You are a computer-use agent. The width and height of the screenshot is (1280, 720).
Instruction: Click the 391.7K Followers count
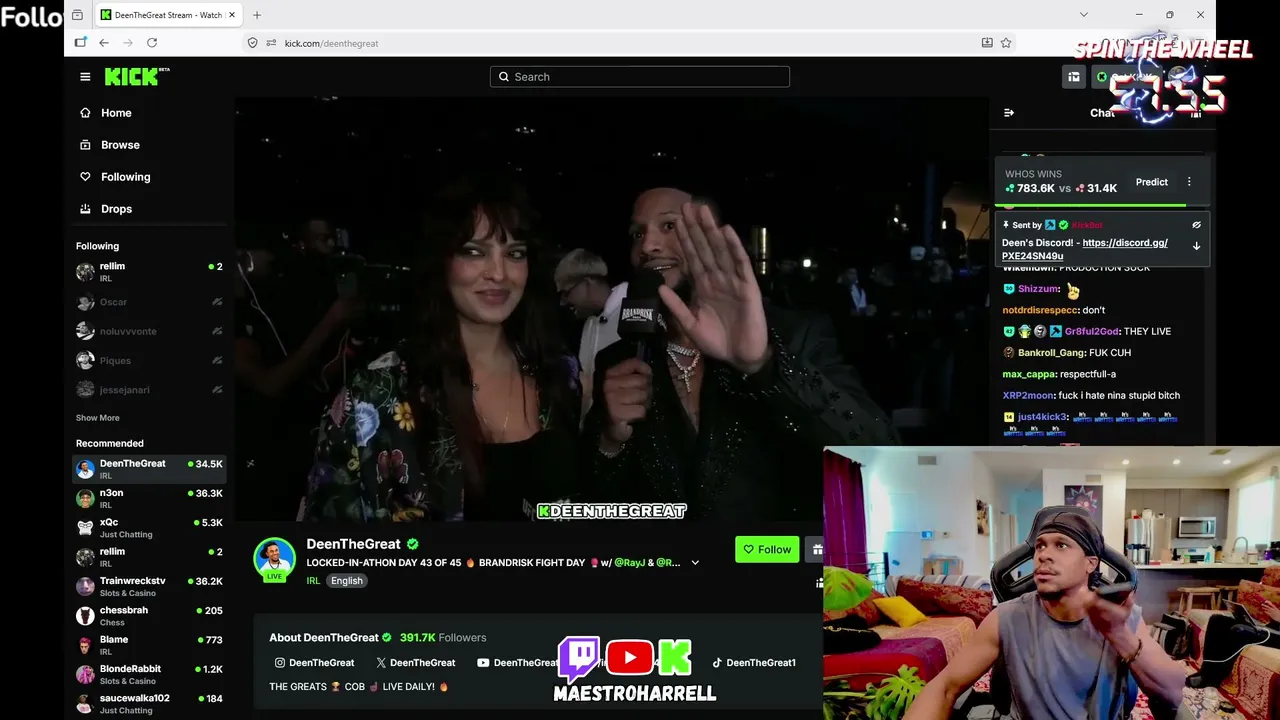443,638
